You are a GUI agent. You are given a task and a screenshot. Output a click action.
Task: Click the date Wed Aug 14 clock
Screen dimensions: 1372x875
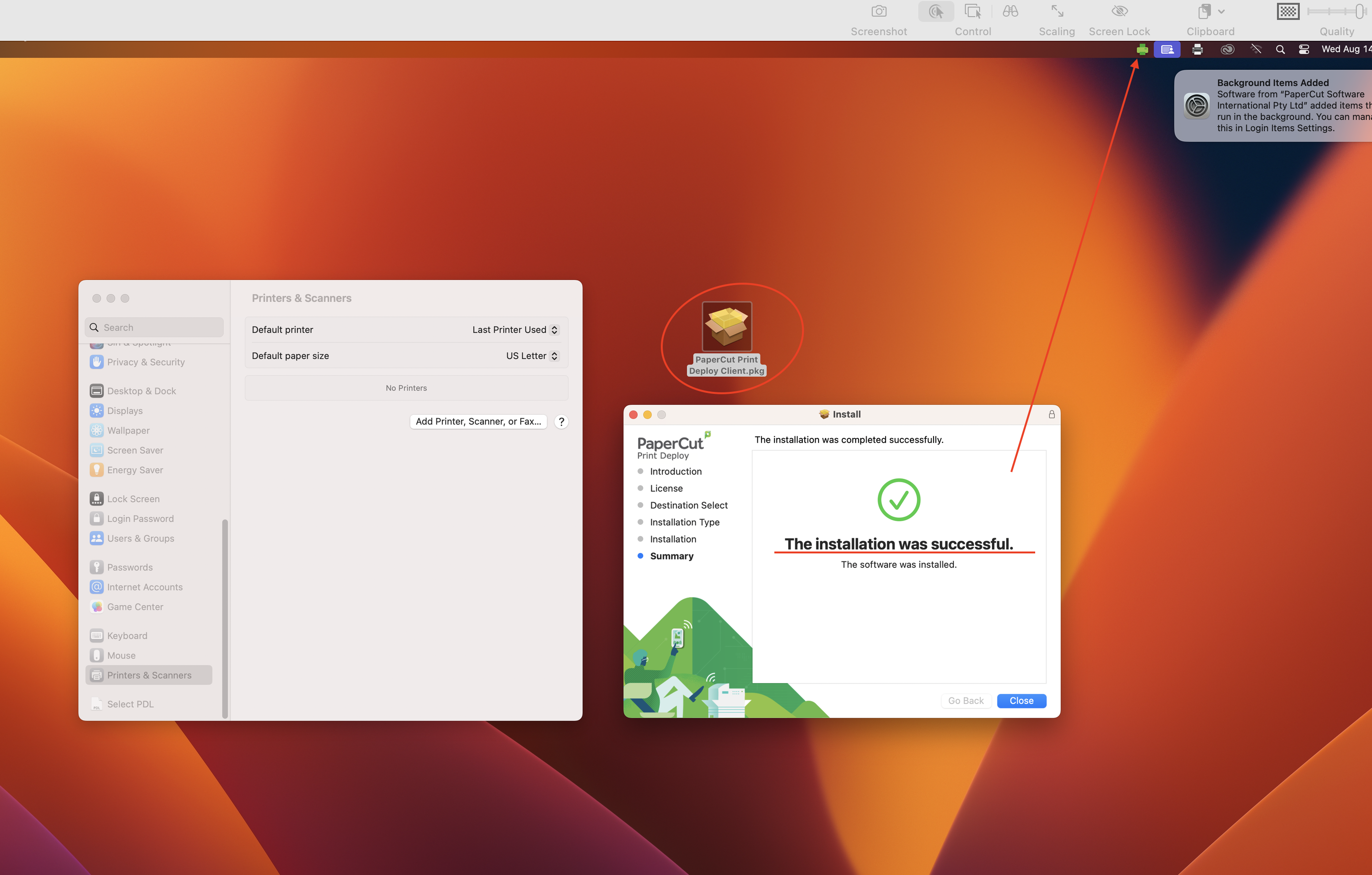click(x=1346, y=49)
